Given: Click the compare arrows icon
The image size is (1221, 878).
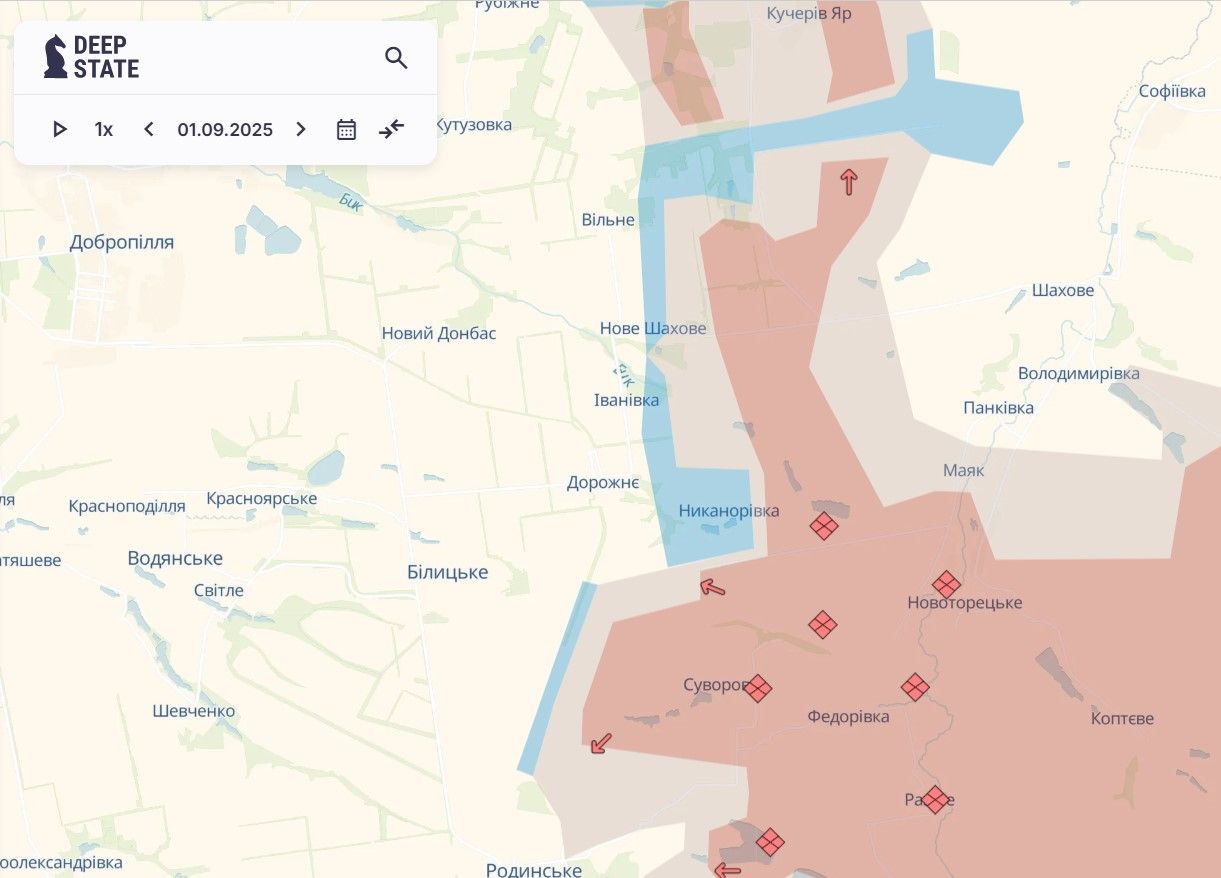Looking at the screenshot, I should (392, 129).
